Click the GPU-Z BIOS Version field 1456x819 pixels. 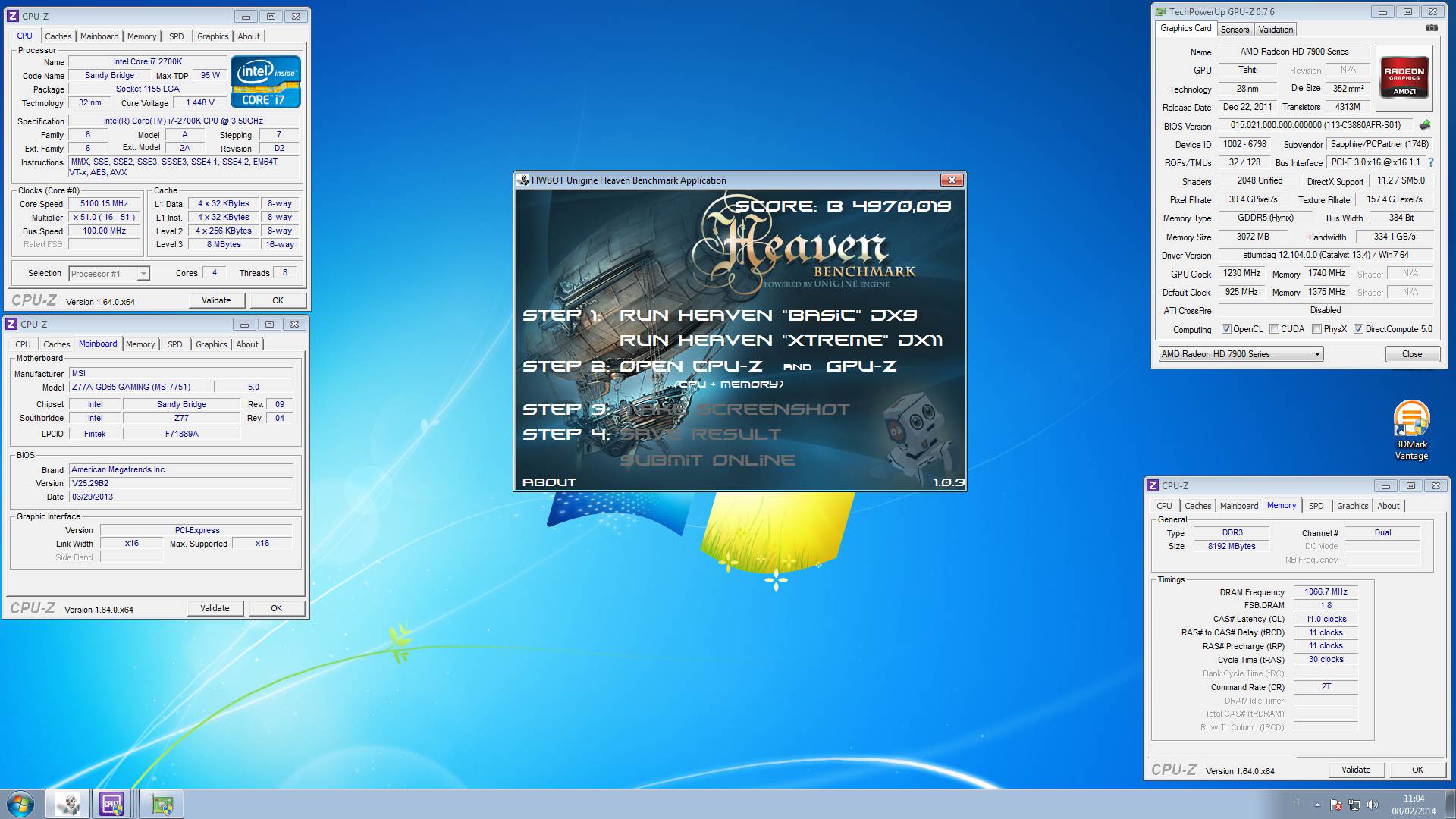coord(1316,126)
